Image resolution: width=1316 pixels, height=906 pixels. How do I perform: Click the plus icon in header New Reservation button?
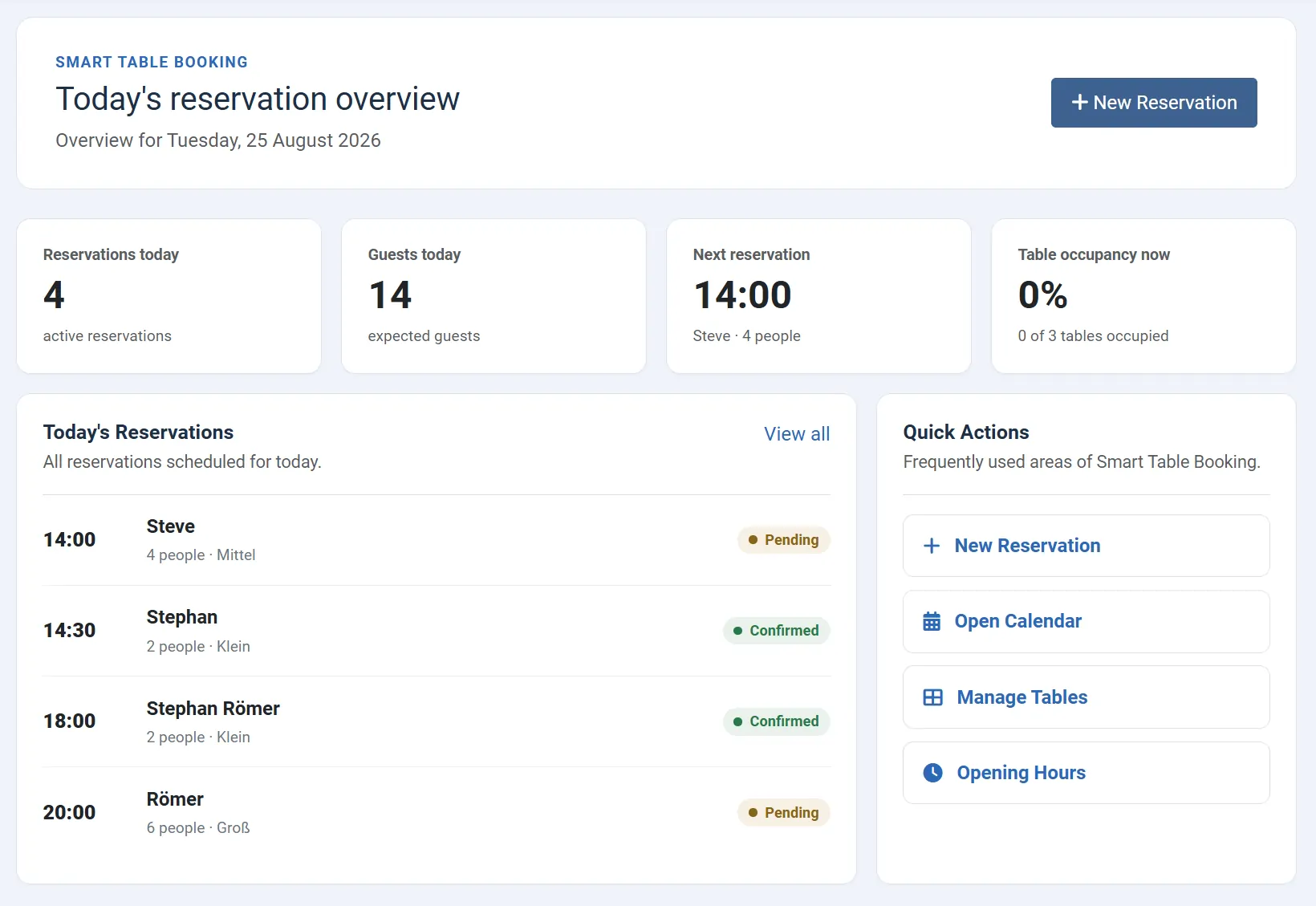[1080, 103]
